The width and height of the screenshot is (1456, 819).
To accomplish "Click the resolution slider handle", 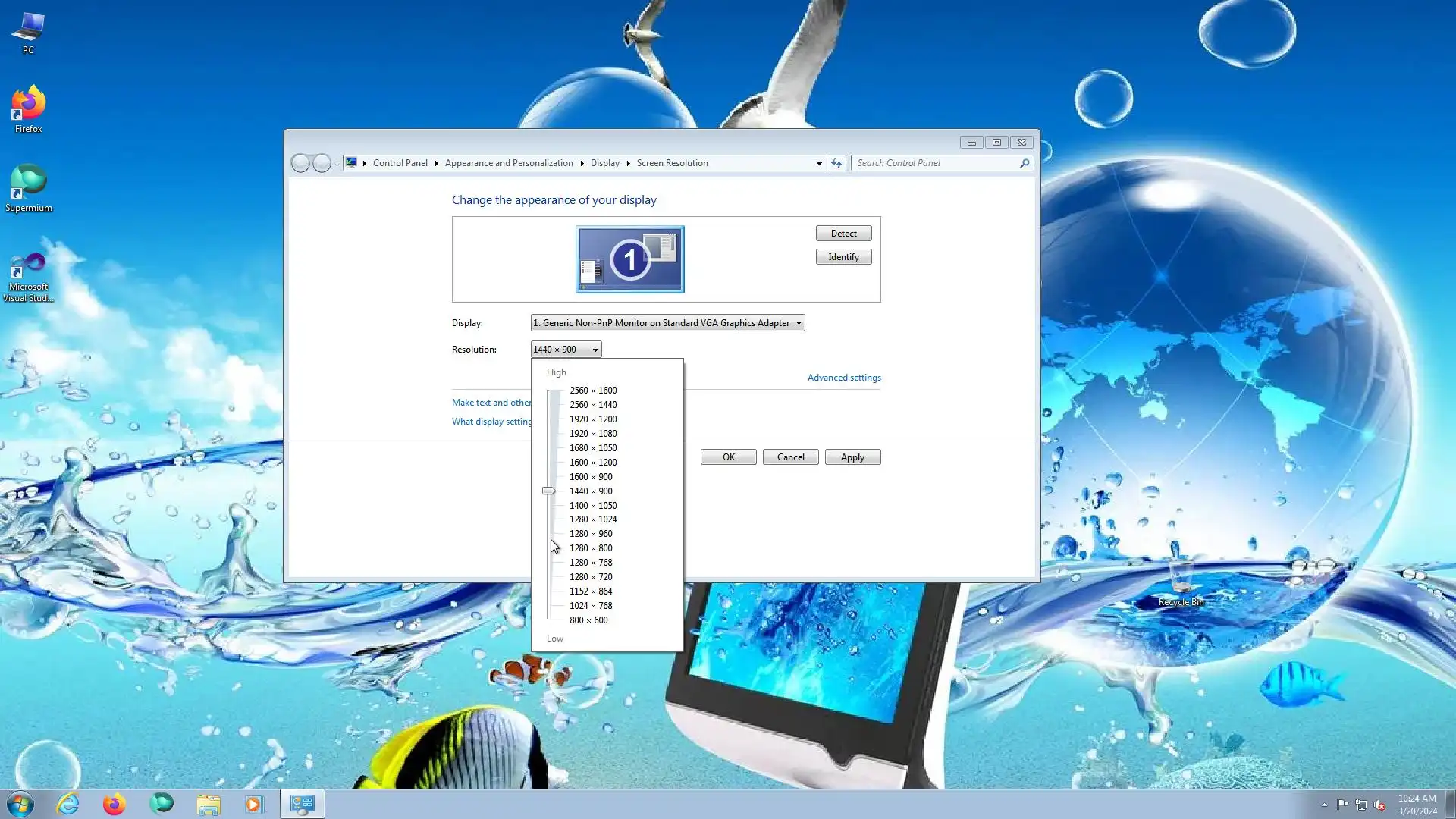I will (549, 491).
